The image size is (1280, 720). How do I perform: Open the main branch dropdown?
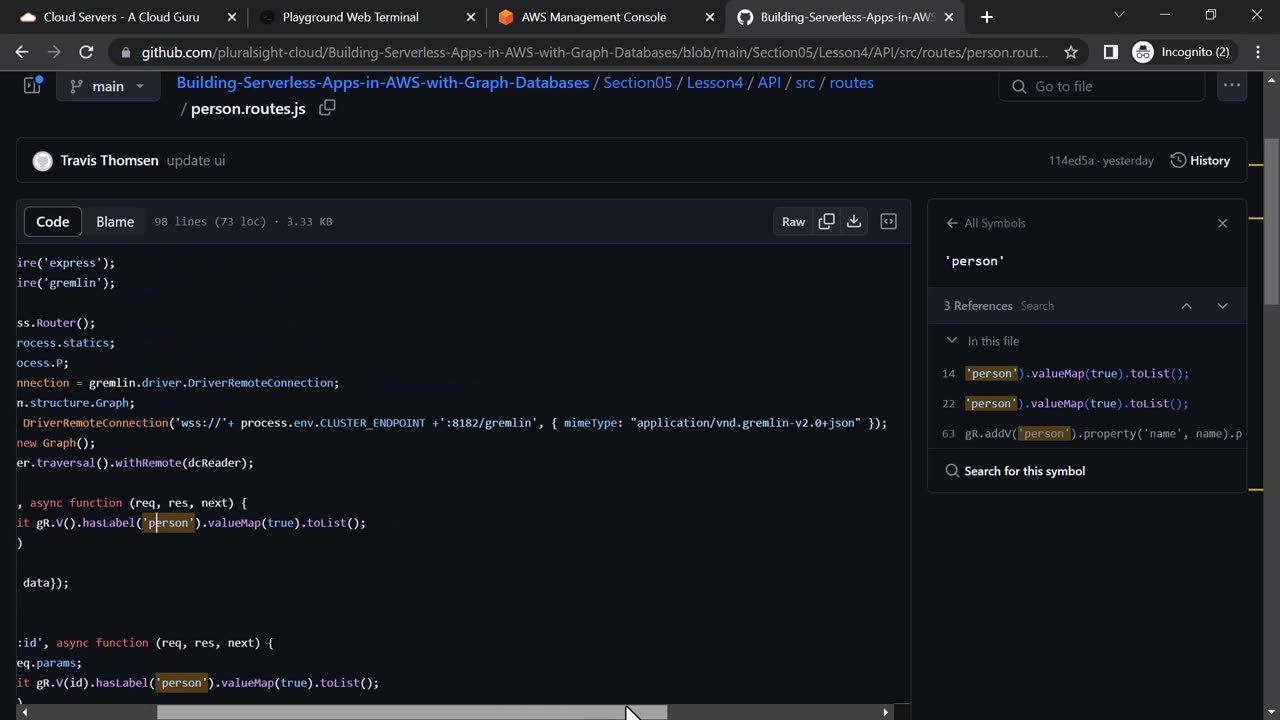tap(107, 86)
